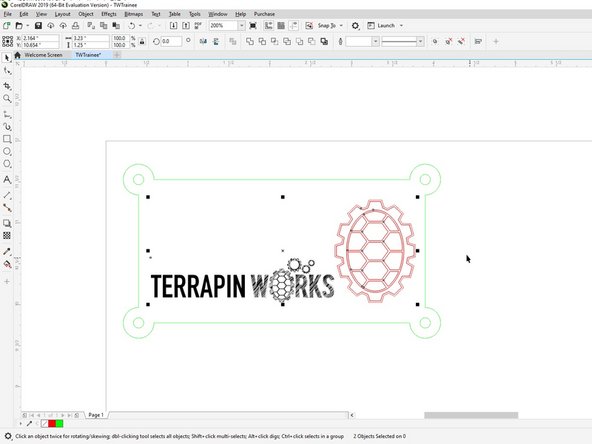Open the File menu
The image size is (592, 444).
pos(8,14)
